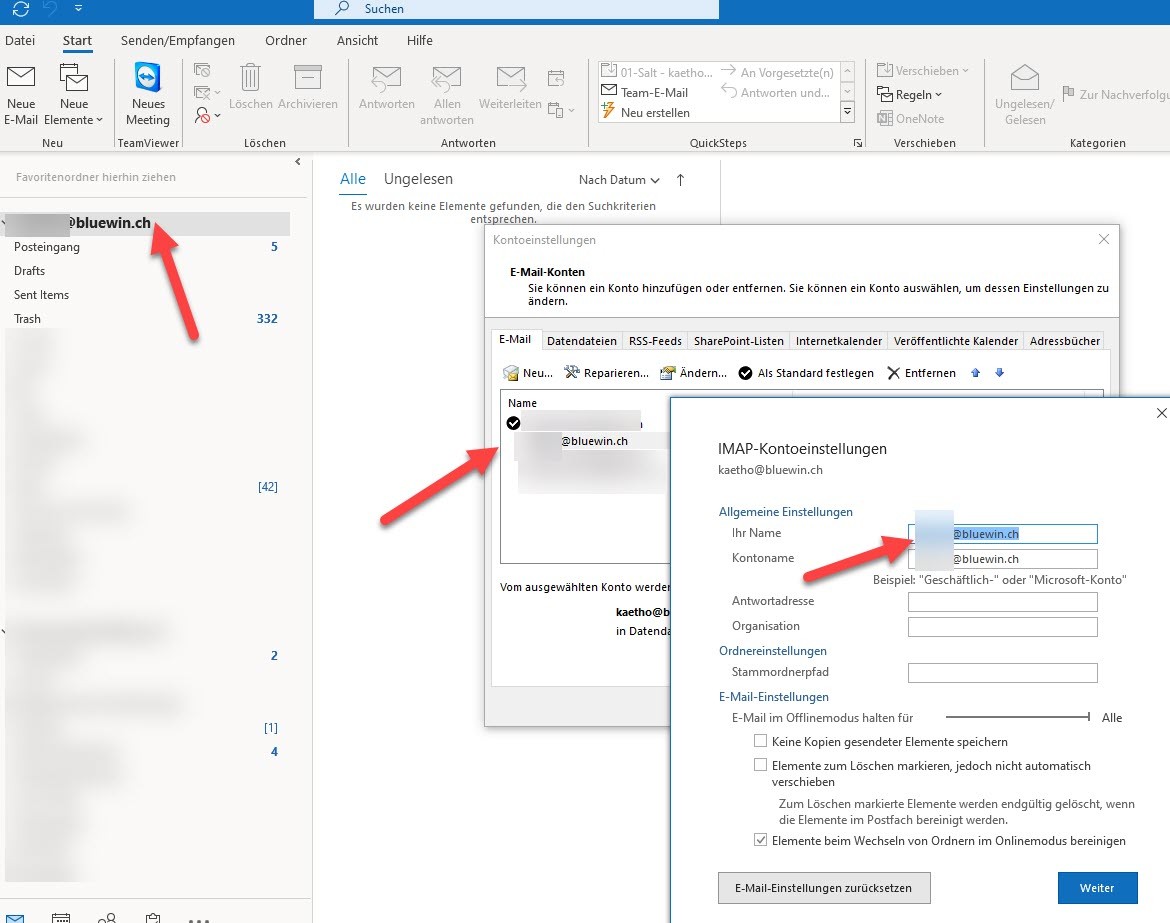The width and height of the screenshot is (1170, 923).
Task: Click the Weiter button
Action: point(1097,888)
